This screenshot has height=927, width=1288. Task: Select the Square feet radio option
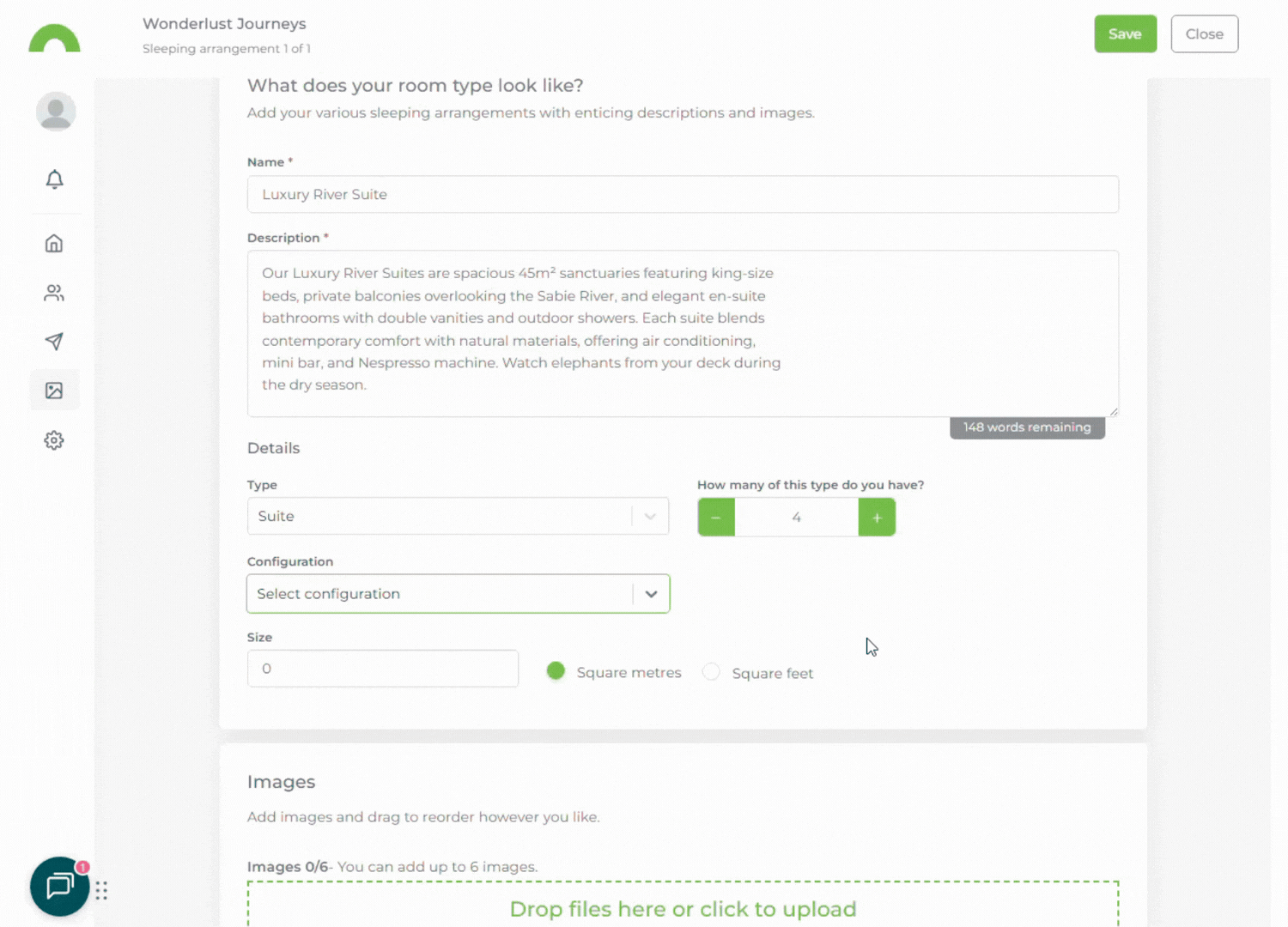tap(711, 672)
